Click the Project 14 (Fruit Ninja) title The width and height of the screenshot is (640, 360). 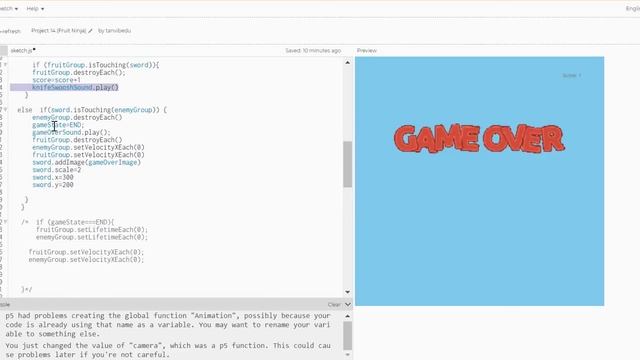(58, 31)
